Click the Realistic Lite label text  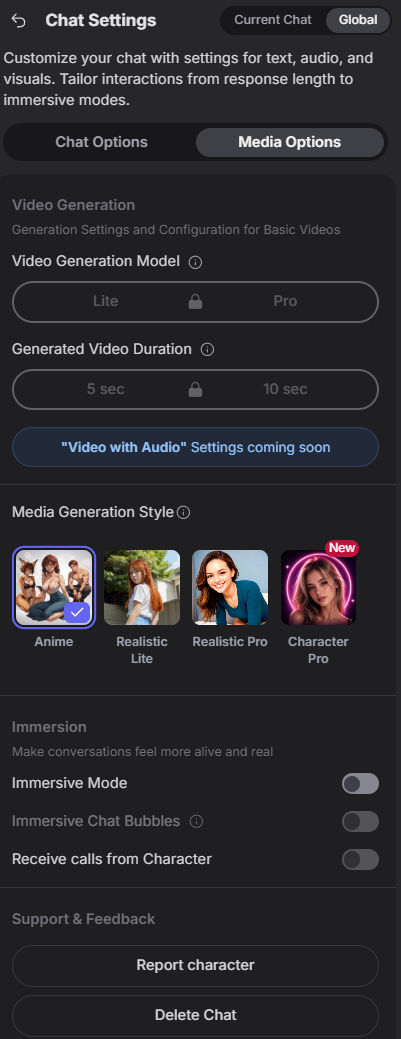click(142, 650)
